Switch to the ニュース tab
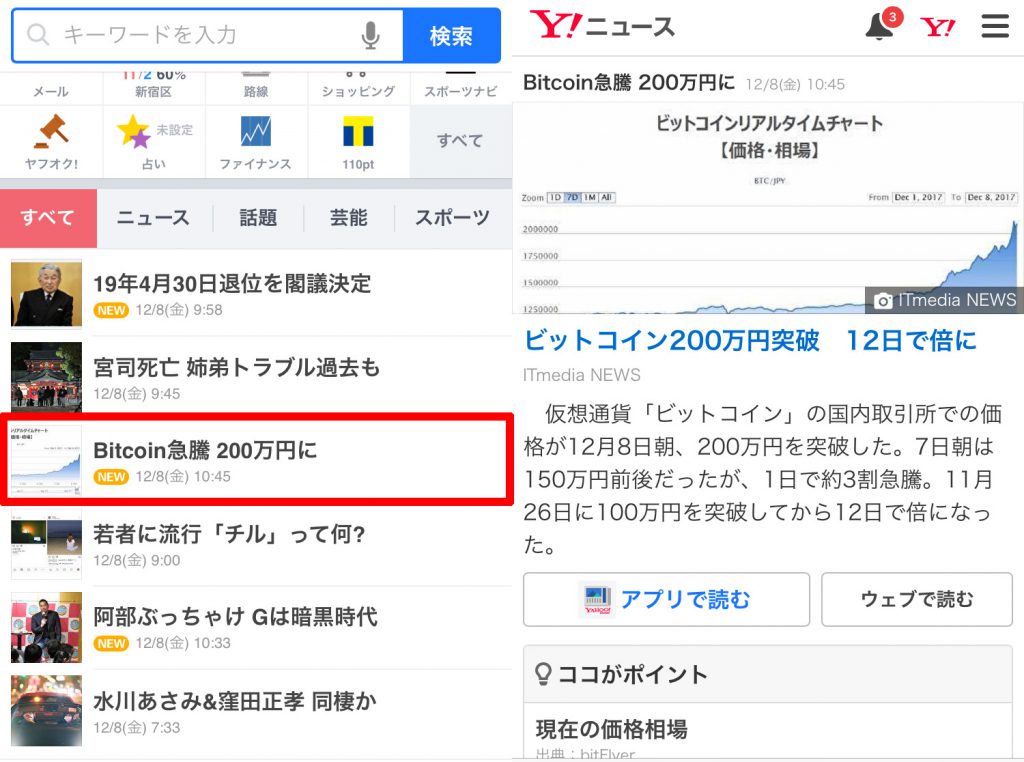Screen dimensions: 1024x762 point(153,218)
